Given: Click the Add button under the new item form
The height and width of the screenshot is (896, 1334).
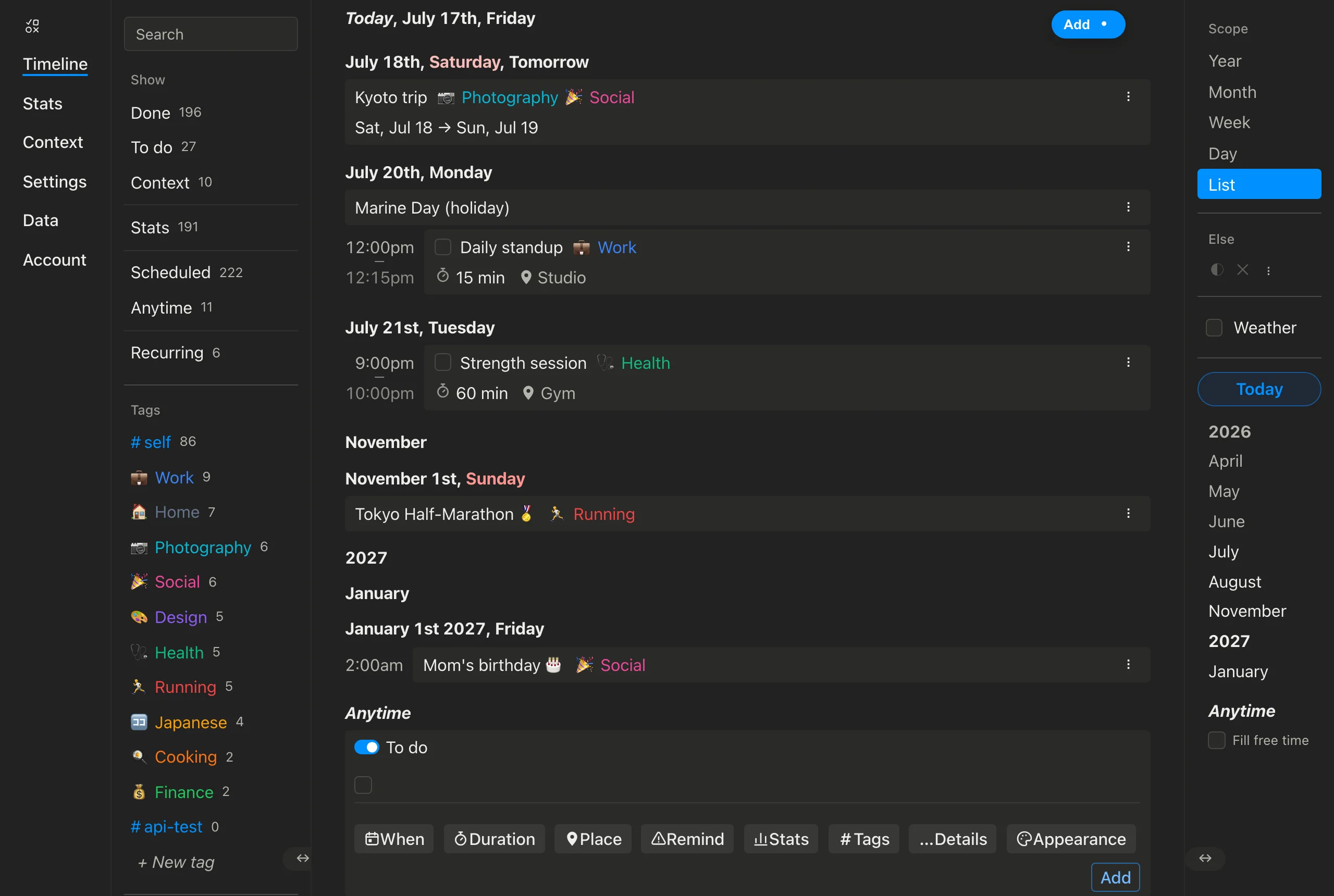Looking at the screenshot, I should click(1115, 877).
